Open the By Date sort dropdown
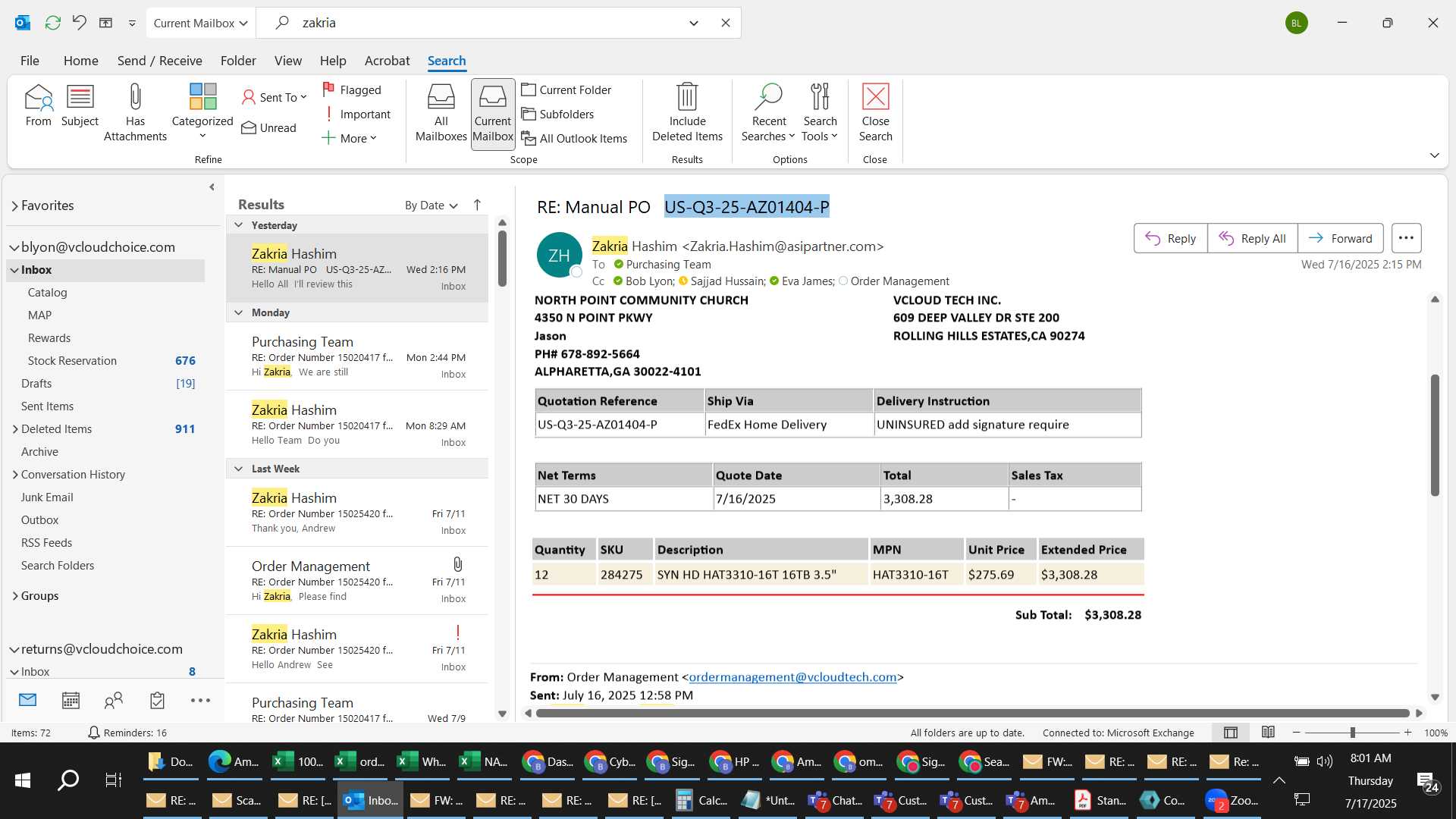The height and width of the screenshot is (819, 1456). coord(431,205)
